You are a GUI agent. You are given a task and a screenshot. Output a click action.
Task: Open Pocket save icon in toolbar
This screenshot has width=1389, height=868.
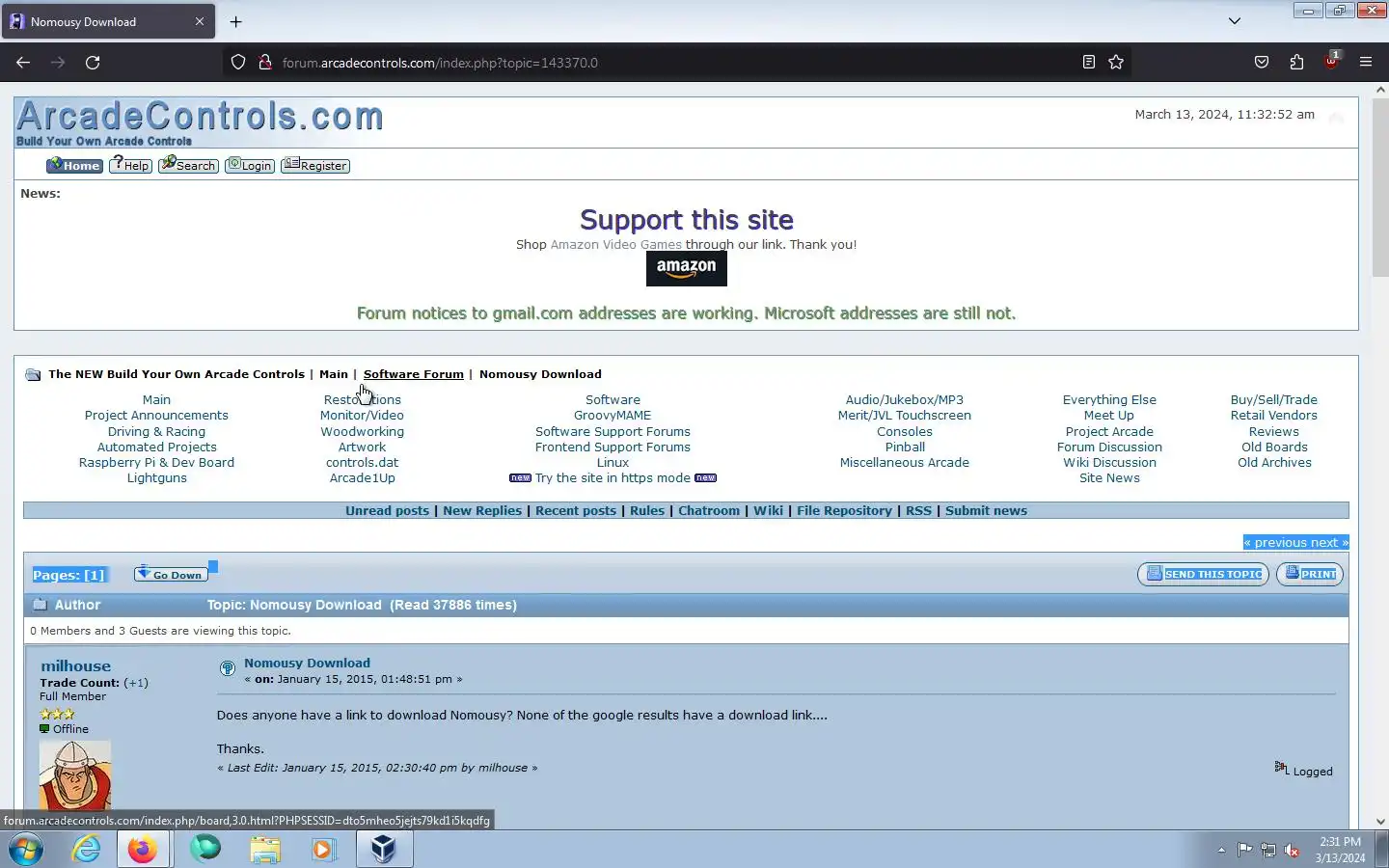point(1262,62)
